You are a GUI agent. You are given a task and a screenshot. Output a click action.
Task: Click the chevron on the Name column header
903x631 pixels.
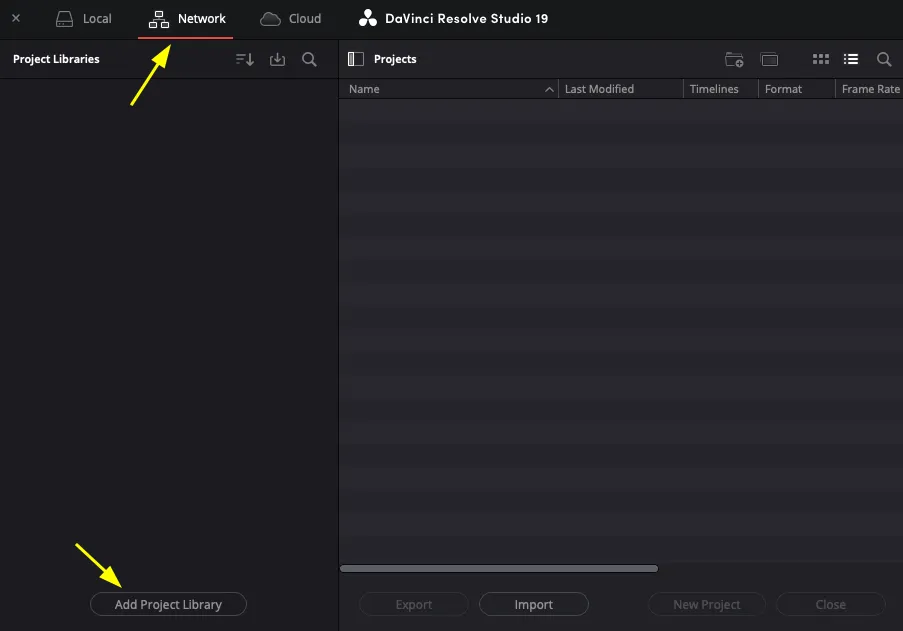pyautogui.click(x=548, y=89)
